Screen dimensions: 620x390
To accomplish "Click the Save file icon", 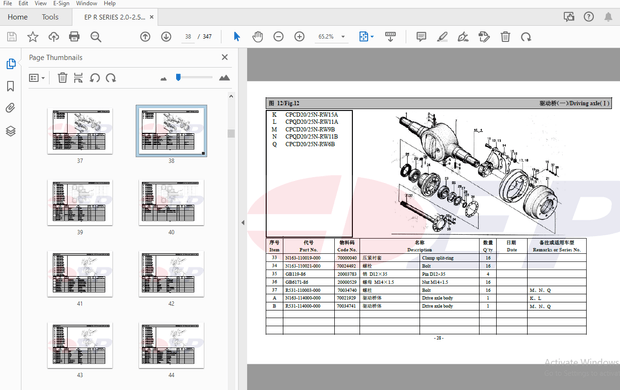I will pos(12,37).
